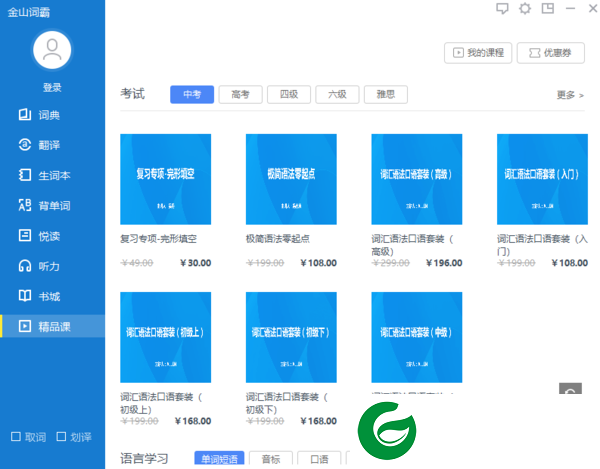Click the 词汇语法口语套装（初级上）title text
Screen dimensions: 600x469
[x=161, y=403]
